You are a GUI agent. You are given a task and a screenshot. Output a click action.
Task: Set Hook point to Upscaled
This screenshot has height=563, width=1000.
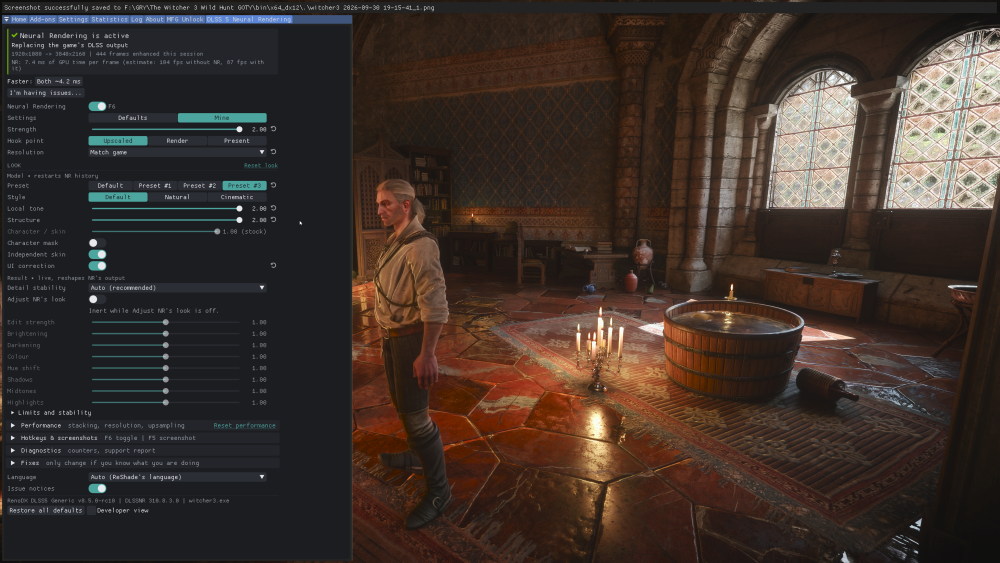click(118, 141)
